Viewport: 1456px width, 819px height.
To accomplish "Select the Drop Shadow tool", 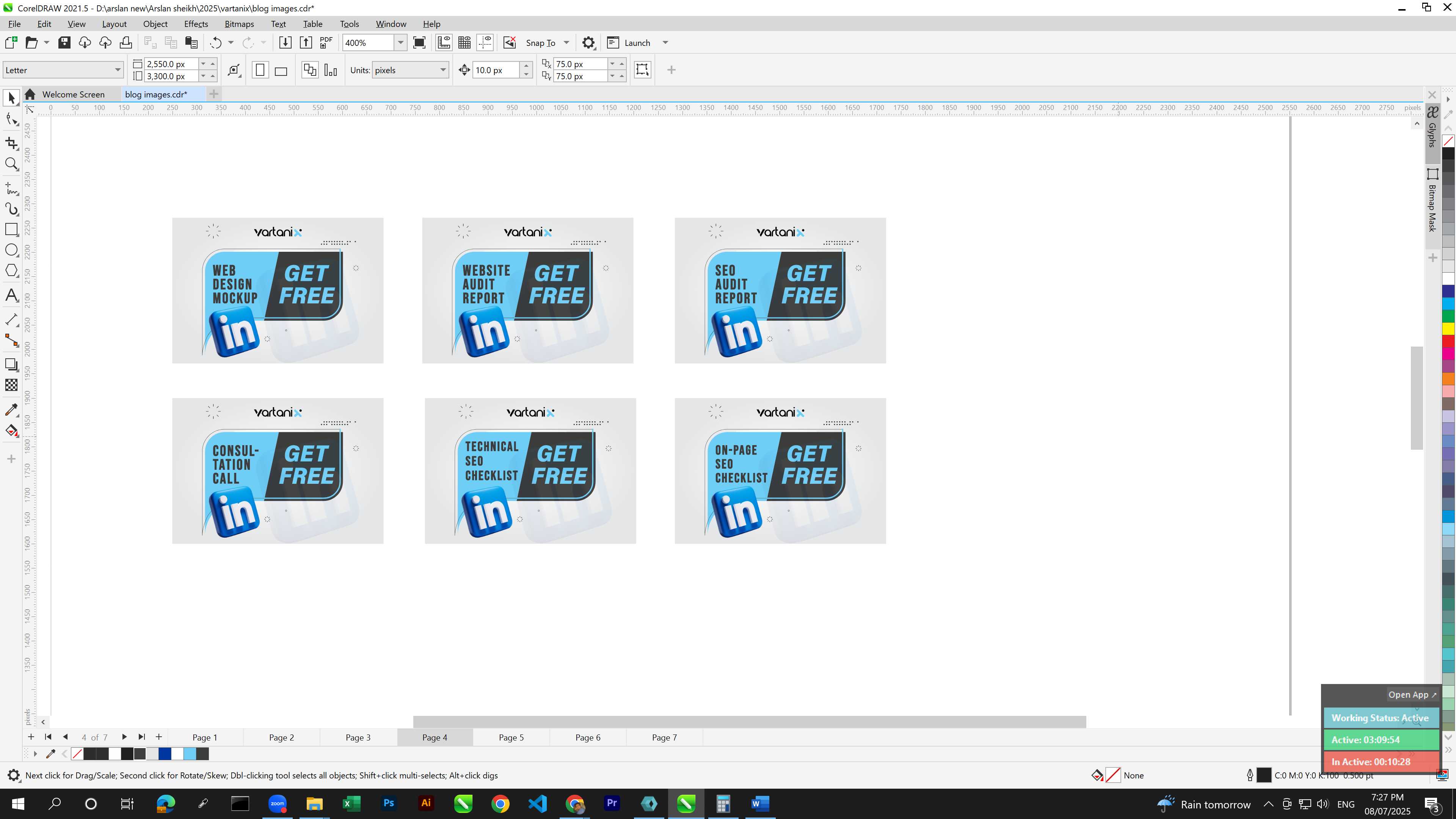I will [x=11, y=364].
